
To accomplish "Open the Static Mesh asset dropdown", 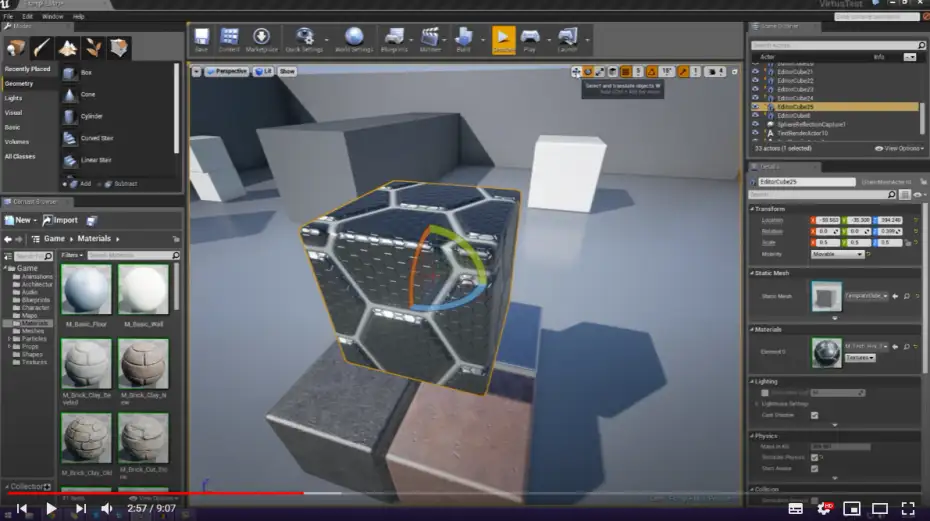I will point(866,296).
